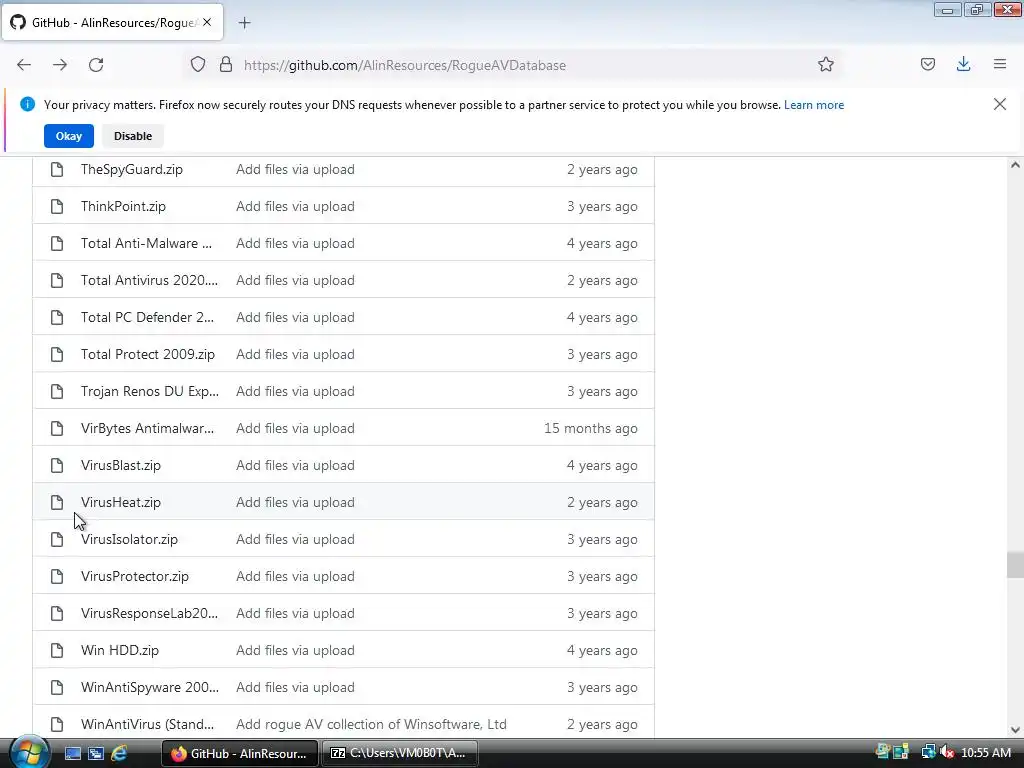This screenshot has width=1024, height=768.
Task: Click Switch between windows icon
Action: (96, 754)
